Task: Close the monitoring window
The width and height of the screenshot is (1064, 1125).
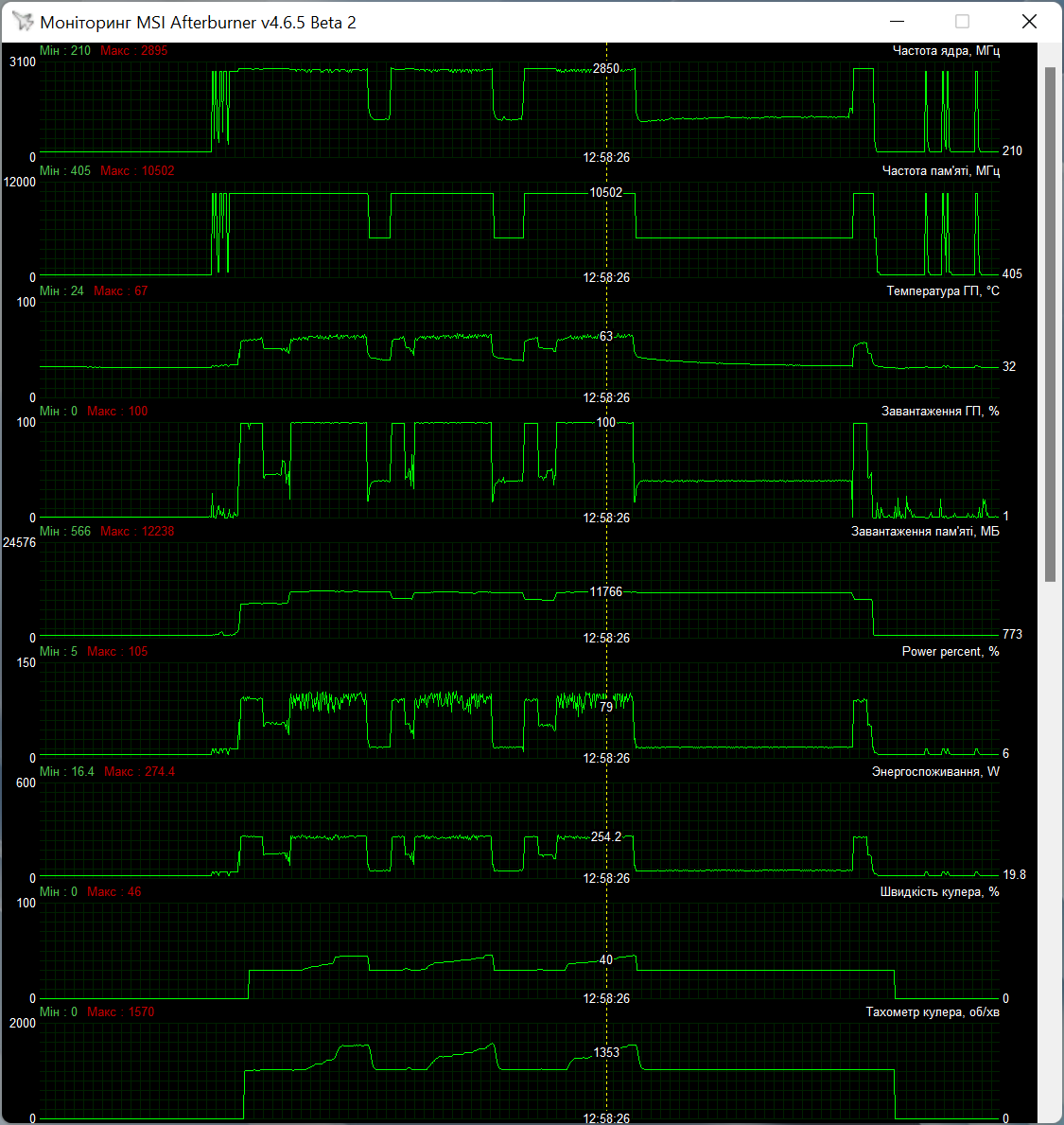Action: 1029,22
